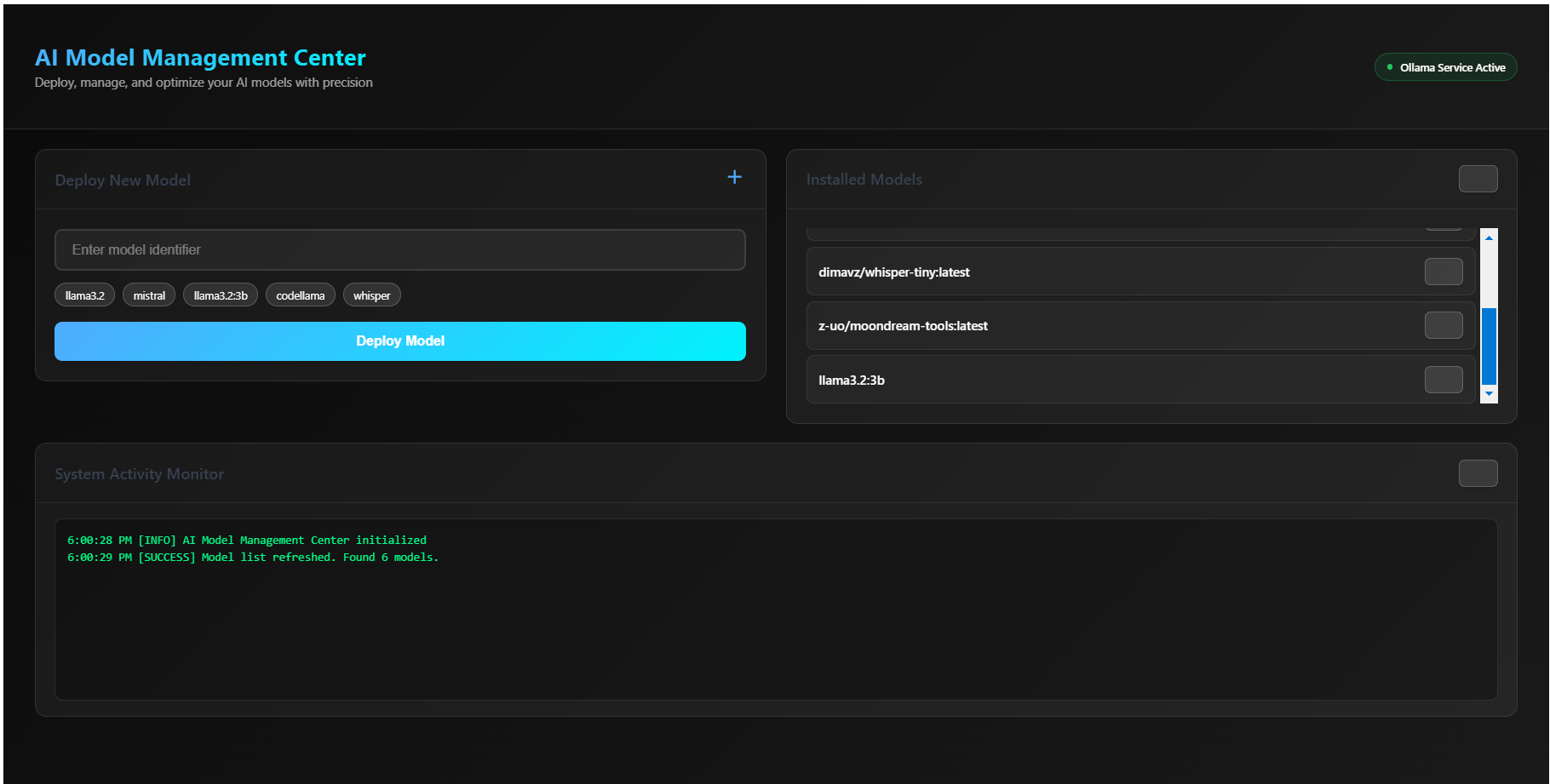Click the subtitle 'Deploy, manage, and optimize your AI models'

tap(204, 83)
